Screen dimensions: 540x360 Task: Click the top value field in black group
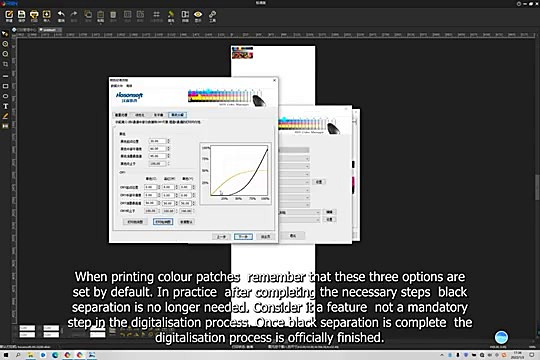157,141
